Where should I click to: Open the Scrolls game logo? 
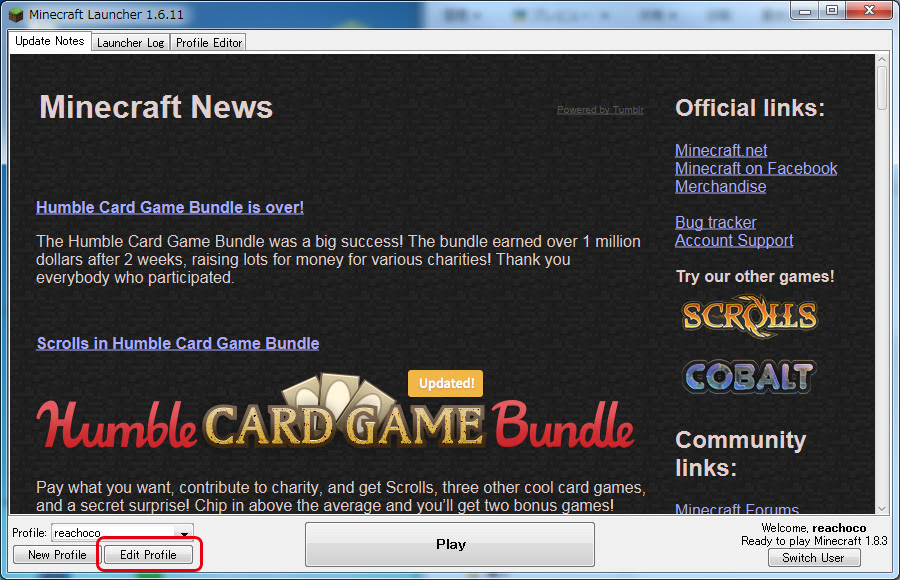(x=750, y=316)
